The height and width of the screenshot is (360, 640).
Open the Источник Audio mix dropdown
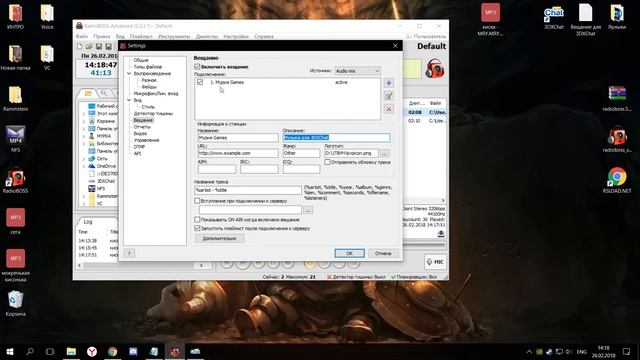tap(358, 71)
